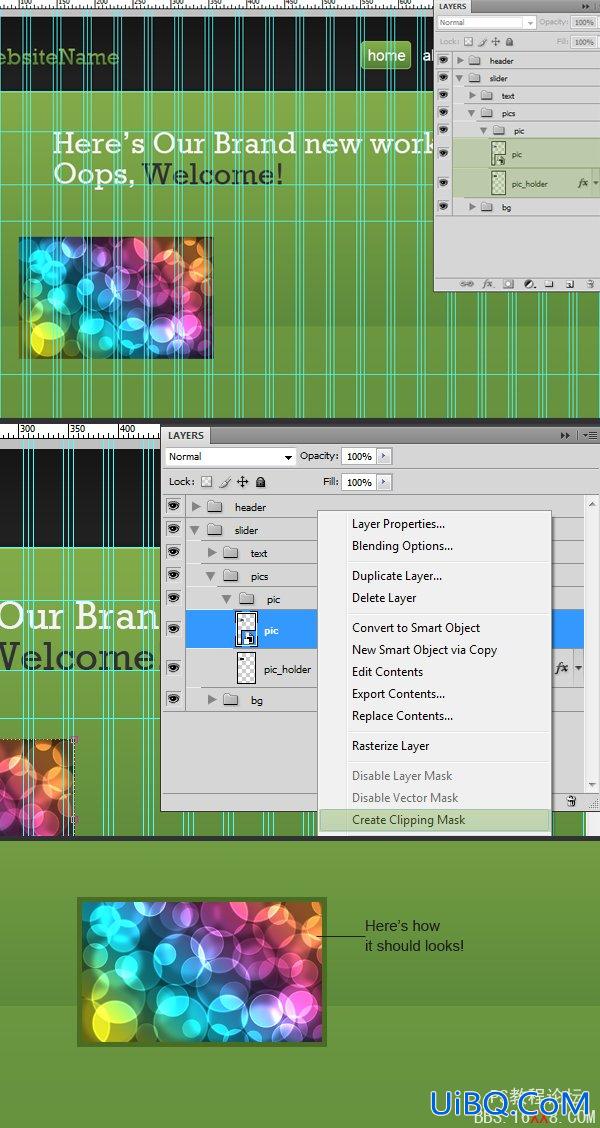Toggle pic_holder visibility in large Layers panel
Viewport: 600px width, 1128px height.
point(173,668)
